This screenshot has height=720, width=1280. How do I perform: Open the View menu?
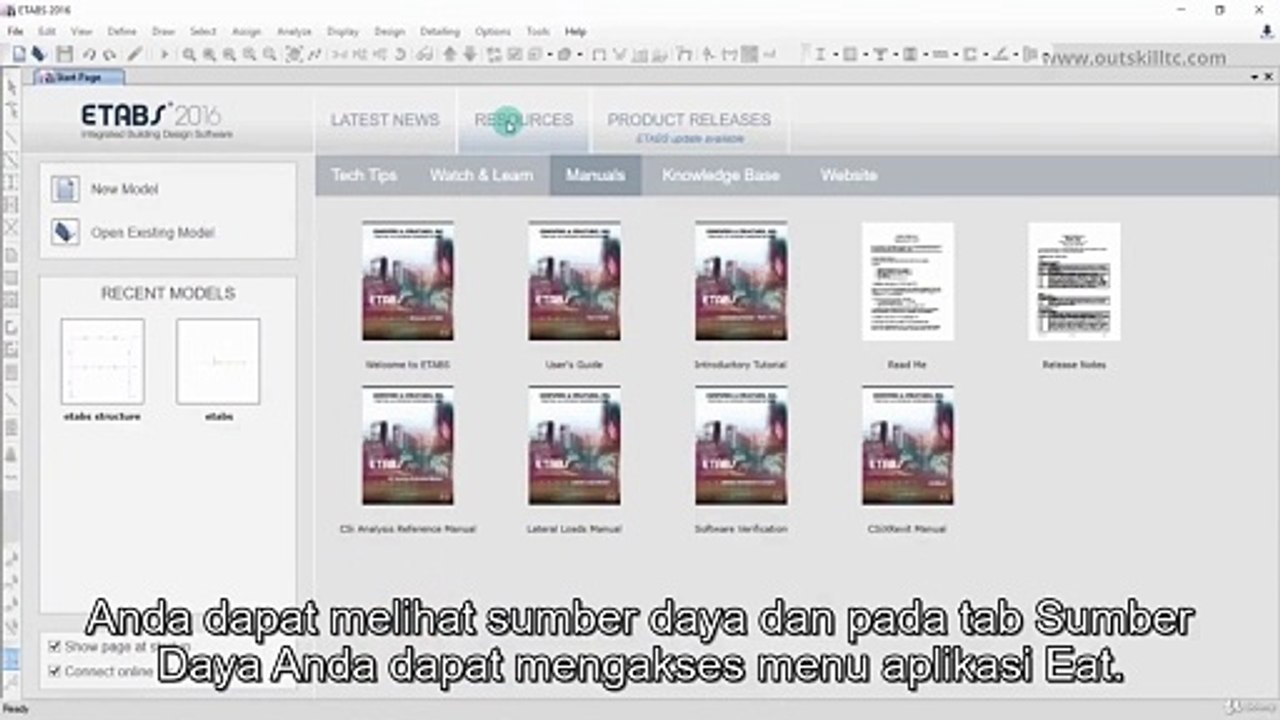point(81,32)
